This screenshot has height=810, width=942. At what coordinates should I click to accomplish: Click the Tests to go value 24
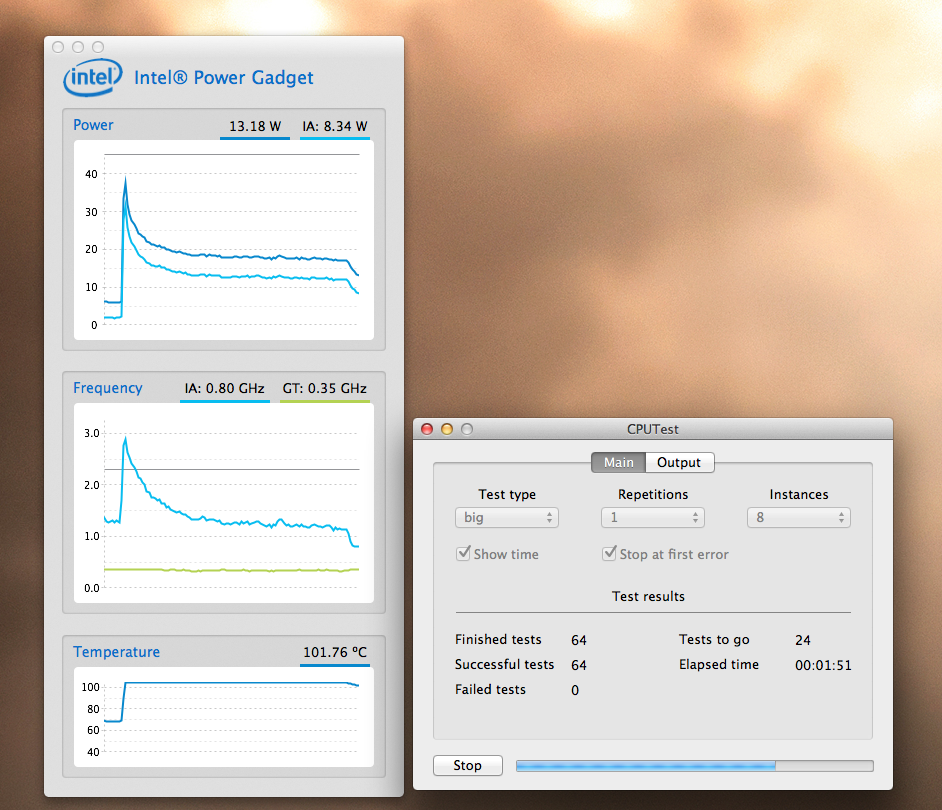click(803, 640)
